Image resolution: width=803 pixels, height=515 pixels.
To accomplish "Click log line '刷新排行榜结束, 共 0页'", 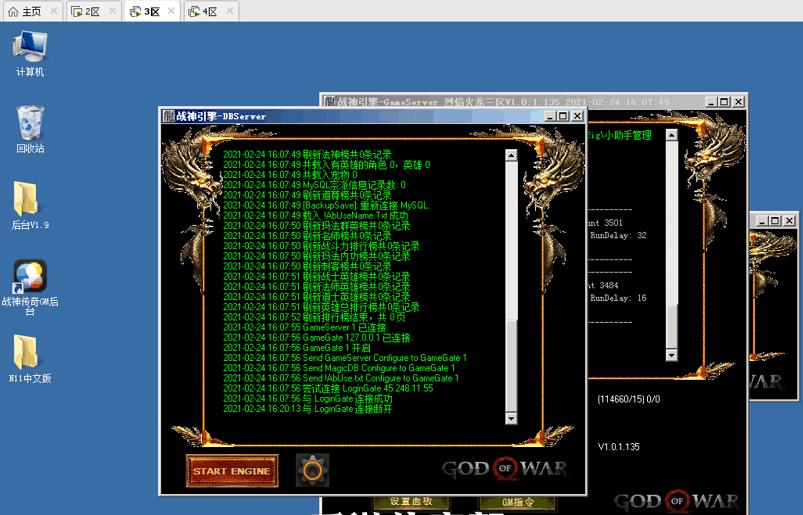I will pyautogui.click(x=314, y=317).
